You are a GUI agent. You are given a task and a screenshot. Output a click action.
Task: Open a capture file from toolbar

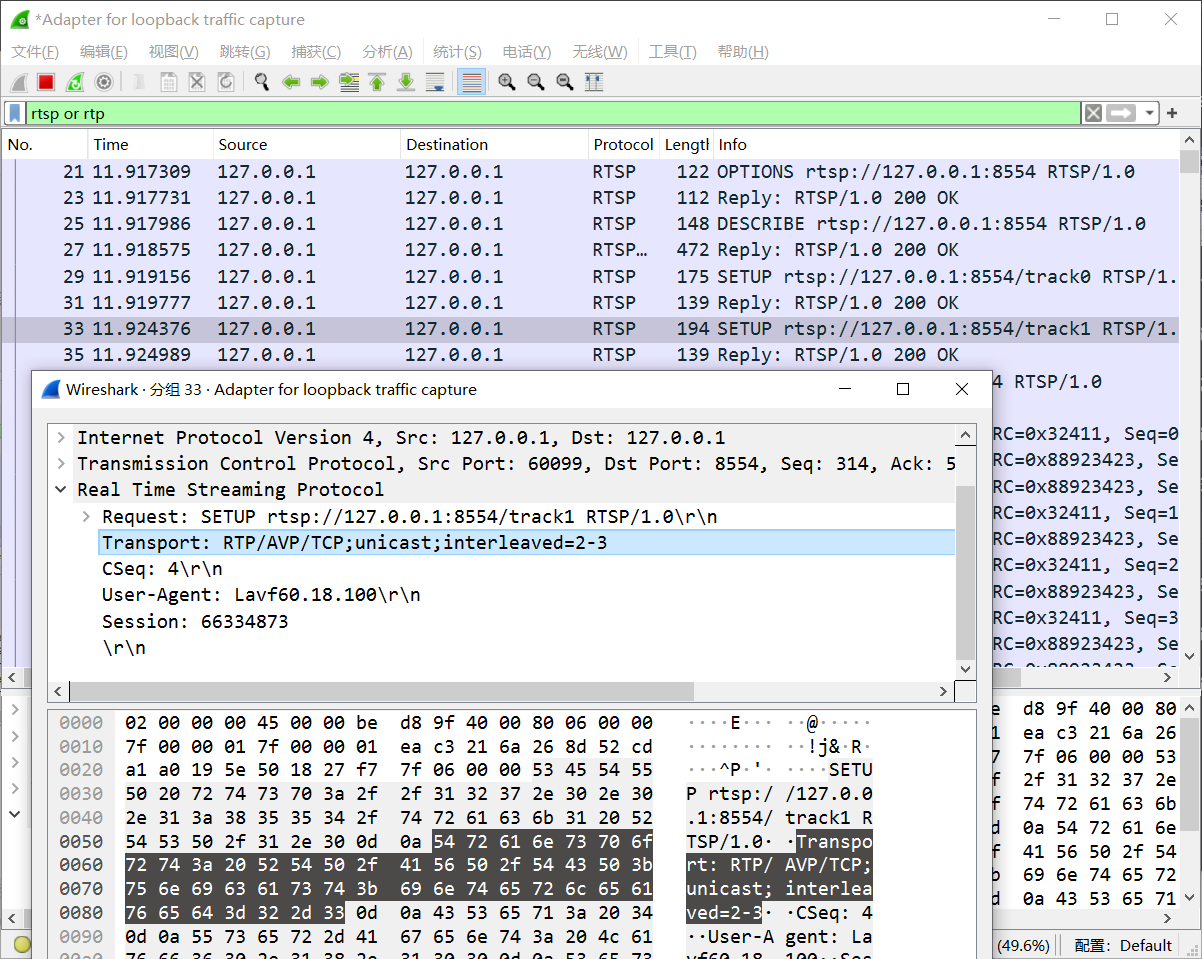pyautogui.click(x=140, y=82)
